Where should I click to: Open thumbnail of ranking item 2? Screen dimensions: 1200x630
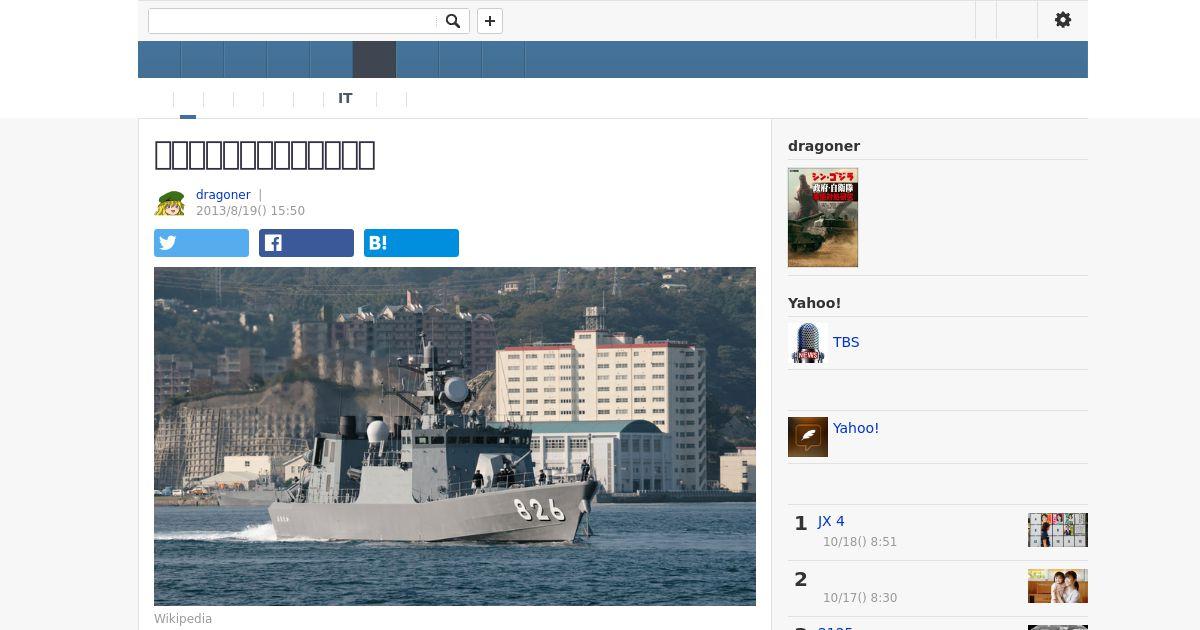1058,586
